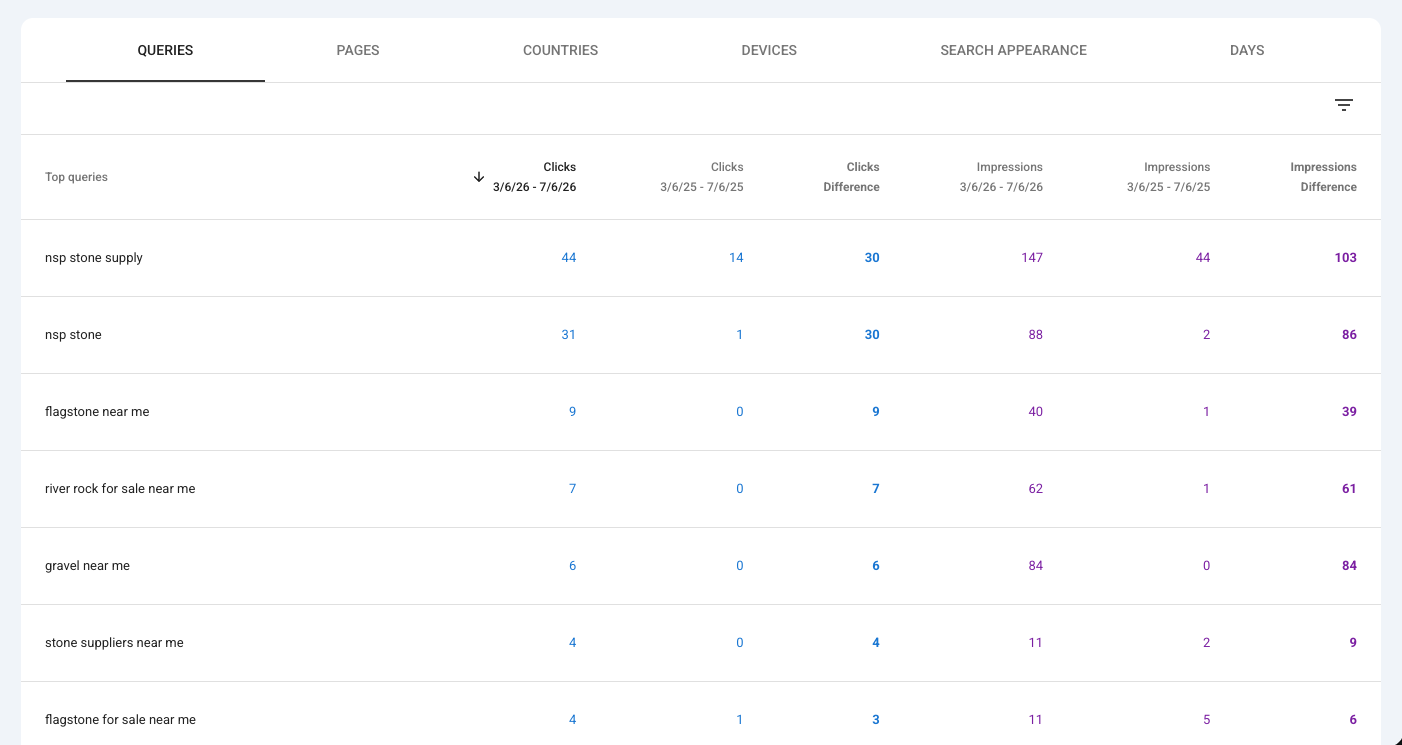Click impressions value 147 for nsp stone supply

[x=1032, y=258]
